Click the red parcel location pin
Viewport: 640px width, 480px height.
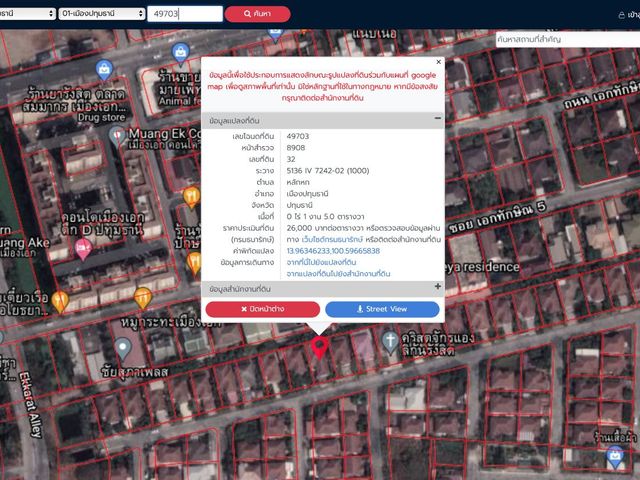point(319,347)
